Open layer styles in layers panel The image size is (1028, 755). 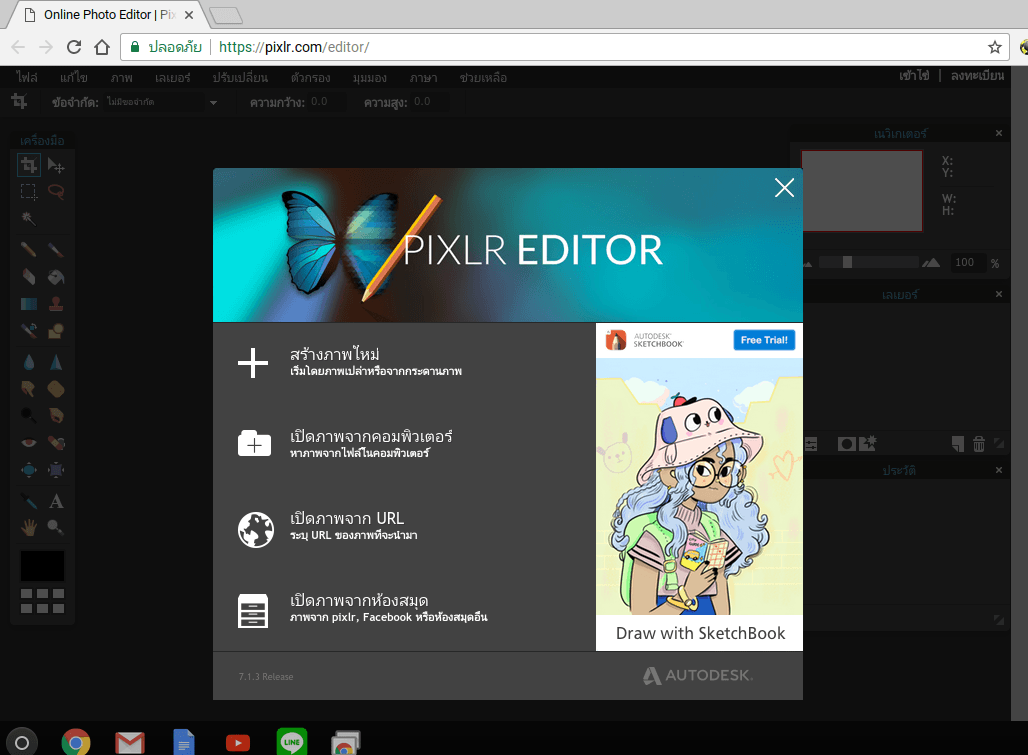(x=867, y=444)
